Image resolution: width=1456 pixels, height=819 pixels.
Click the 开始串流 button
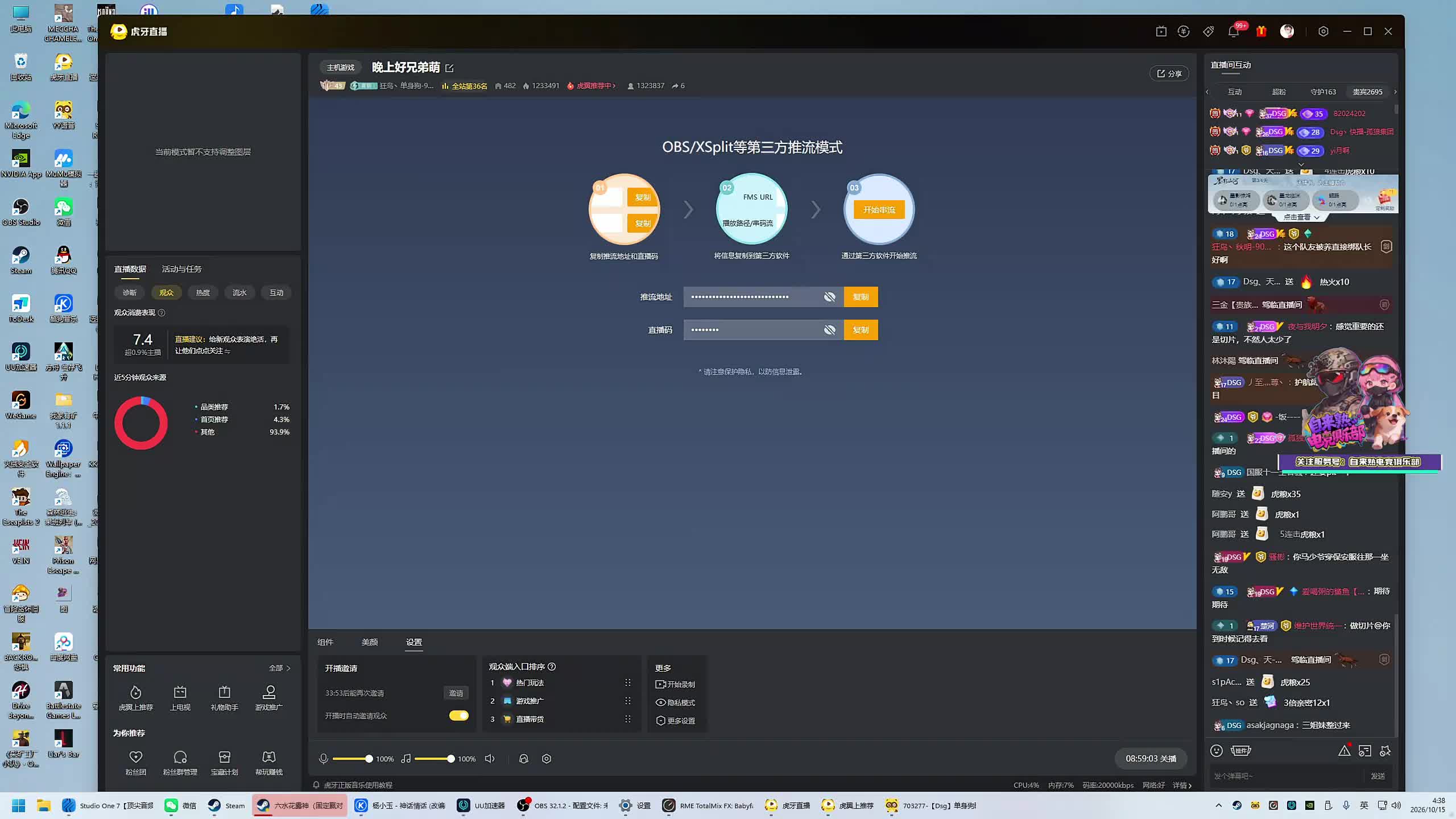pyautogui.click(x=879, y=210)
